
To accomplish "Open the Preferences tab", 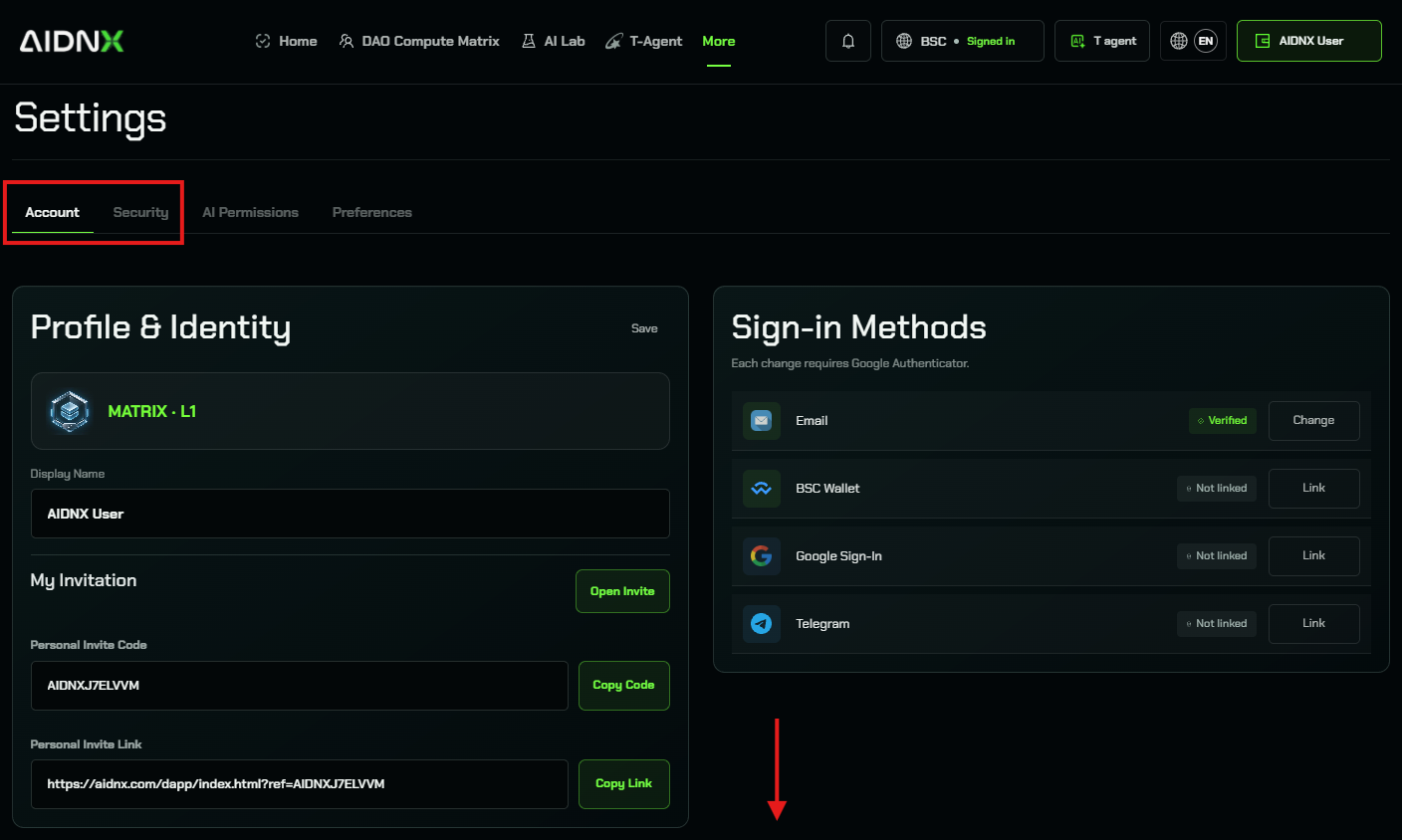I will pos(372,212).
